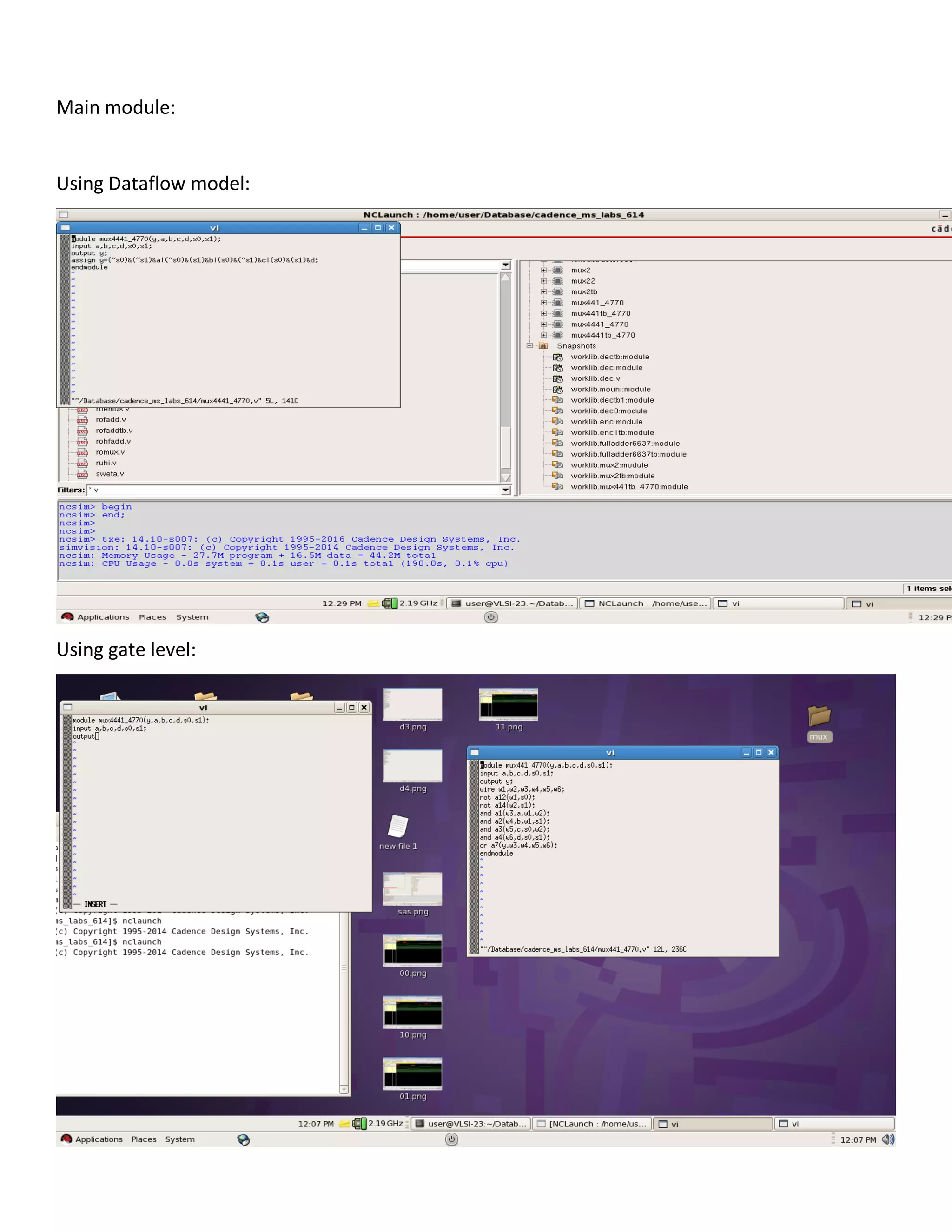Click CPU frequency monitor icon beside 2.19 GHz at 12:07 PM
952x1232 pixels.
(359, 1124)
